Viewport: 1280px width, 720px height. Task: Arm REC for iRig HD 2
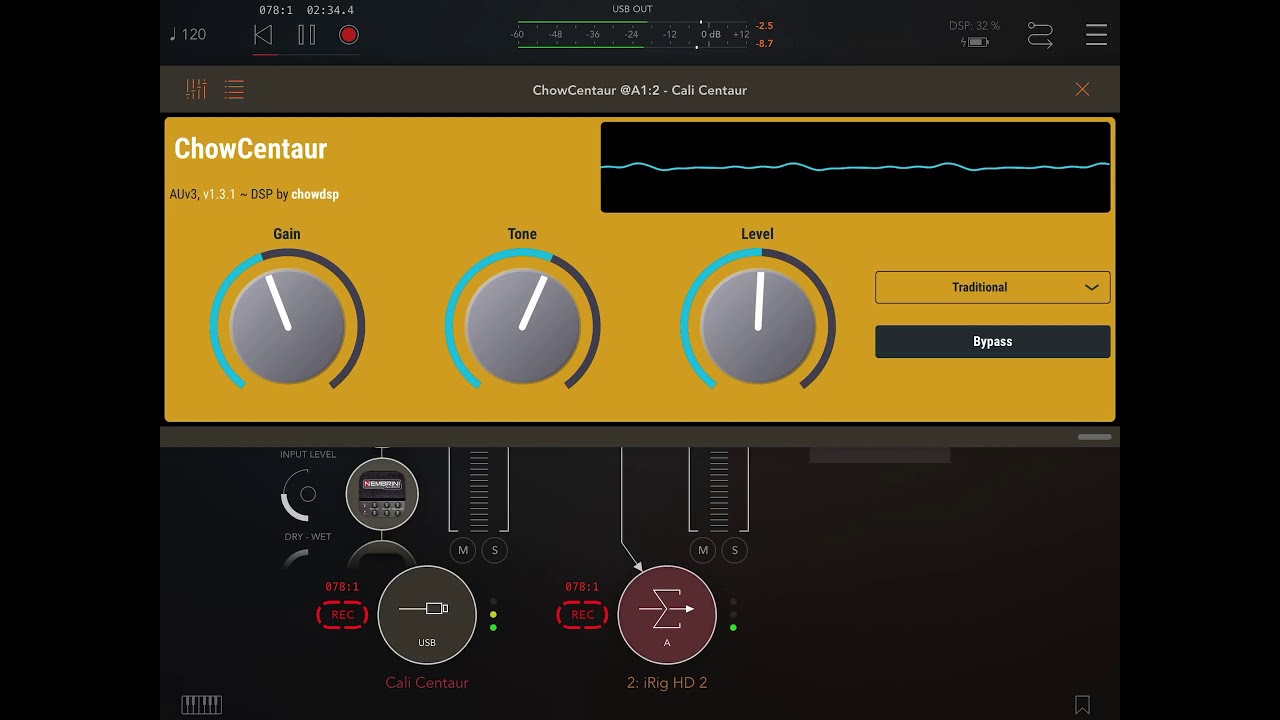click(x=582, y=615)
